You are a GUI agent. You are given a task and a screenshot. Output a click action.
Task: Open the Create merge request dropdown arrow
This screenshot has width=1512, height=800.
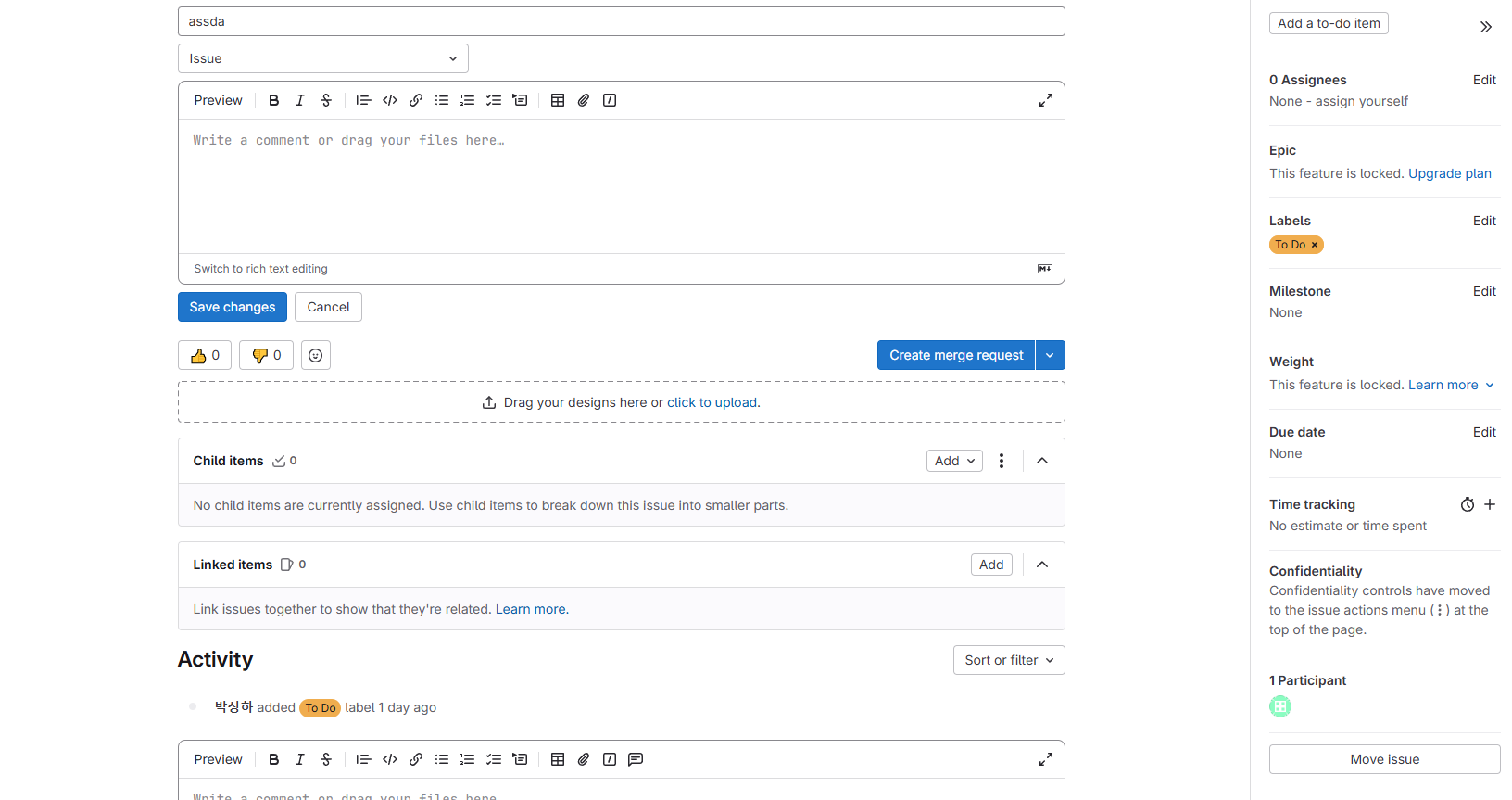click(x=1051, y=355)
